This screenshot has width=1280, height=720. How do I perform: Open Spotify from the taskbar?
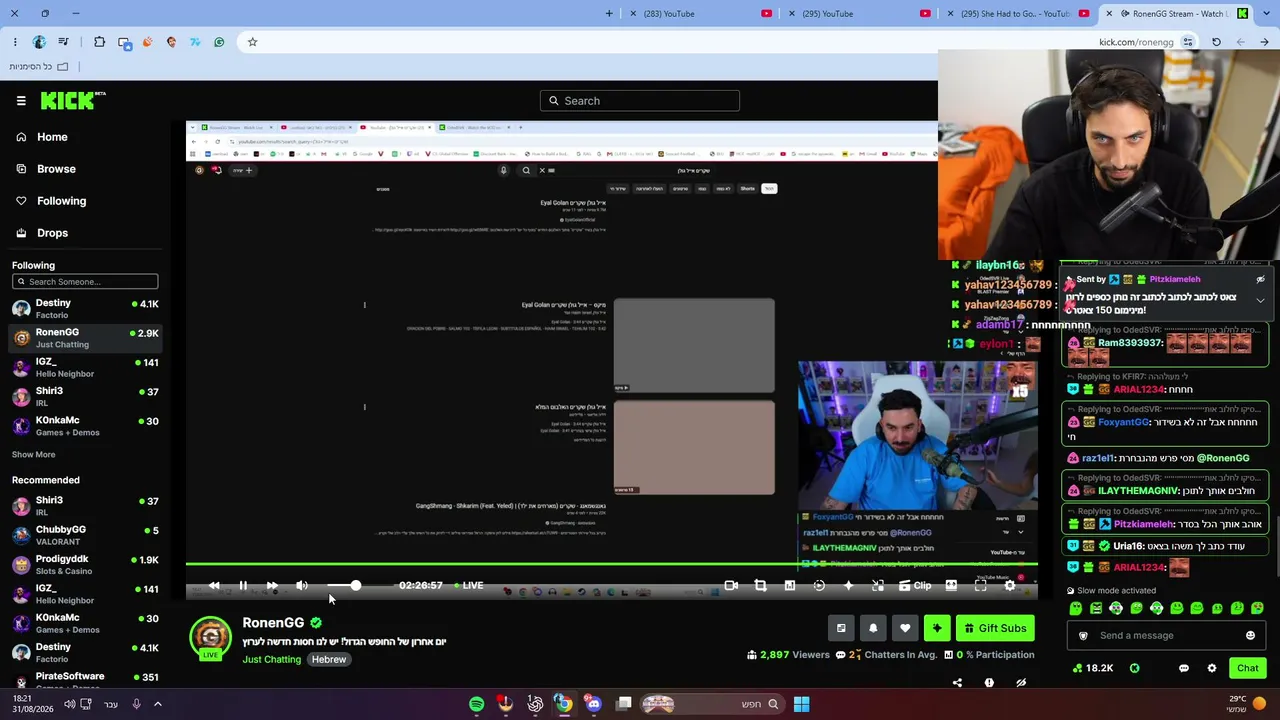476,704
